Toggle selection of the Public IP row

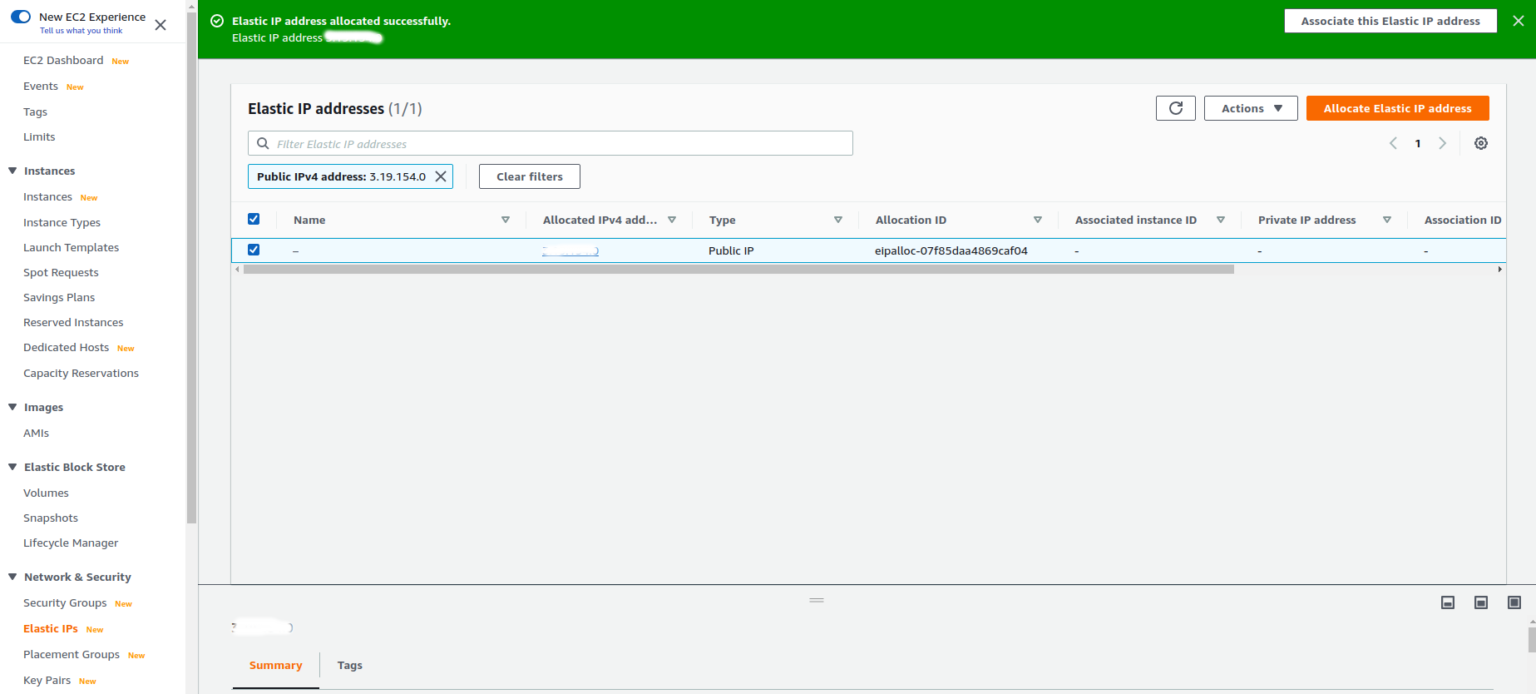[253, 249]
